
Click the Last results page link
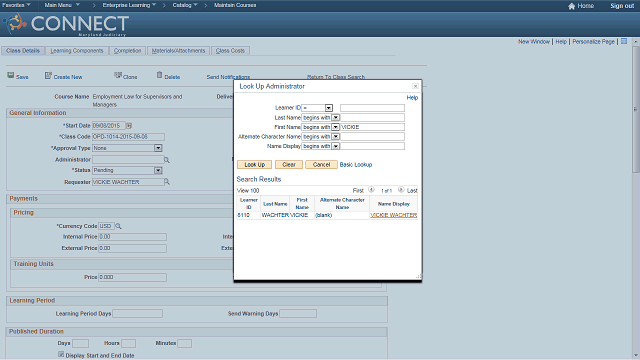(x=412, y=191)
